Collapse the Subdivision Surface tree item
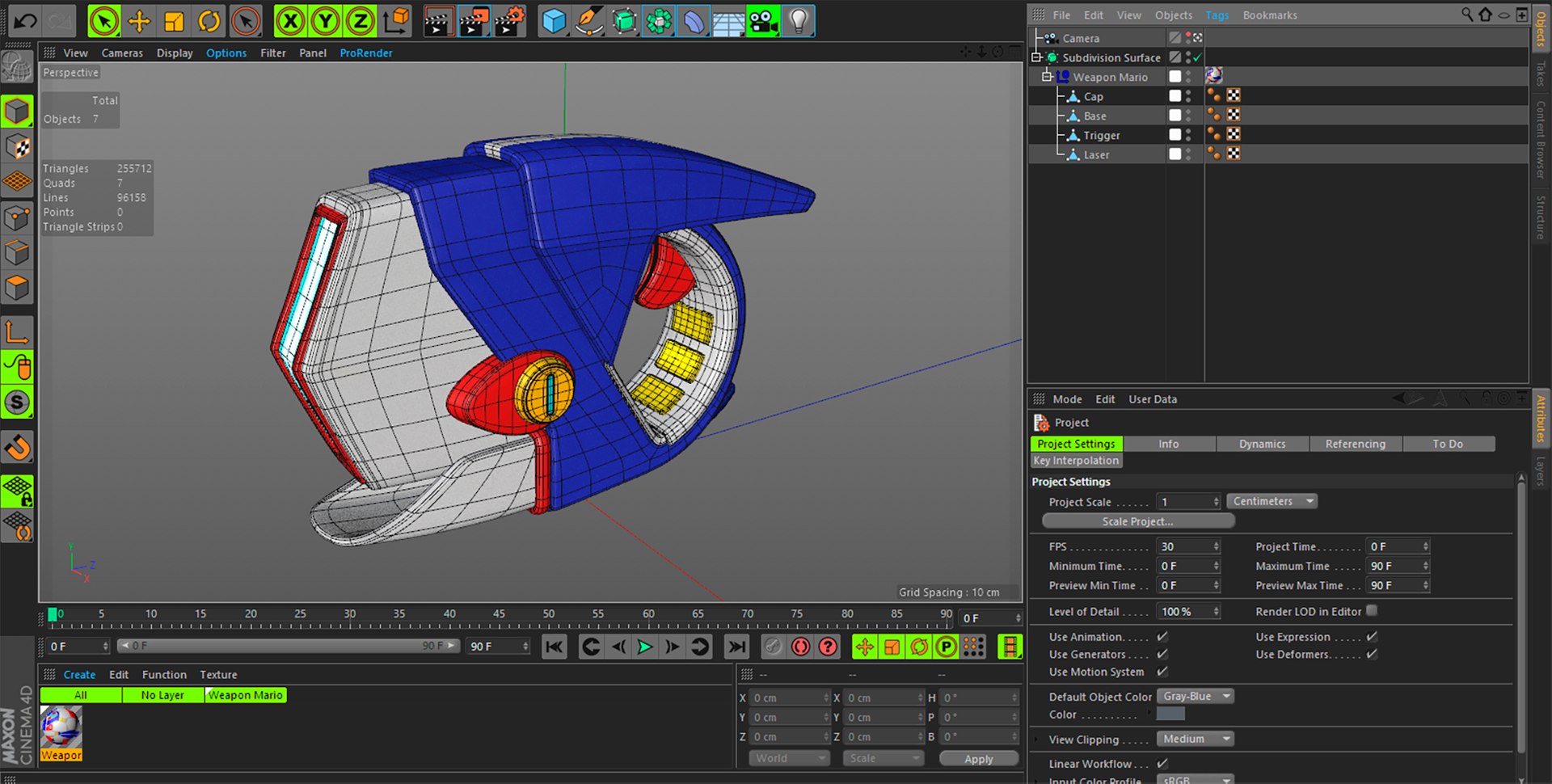Screen dimensions: 1552x784 (x=1036, y=57)
